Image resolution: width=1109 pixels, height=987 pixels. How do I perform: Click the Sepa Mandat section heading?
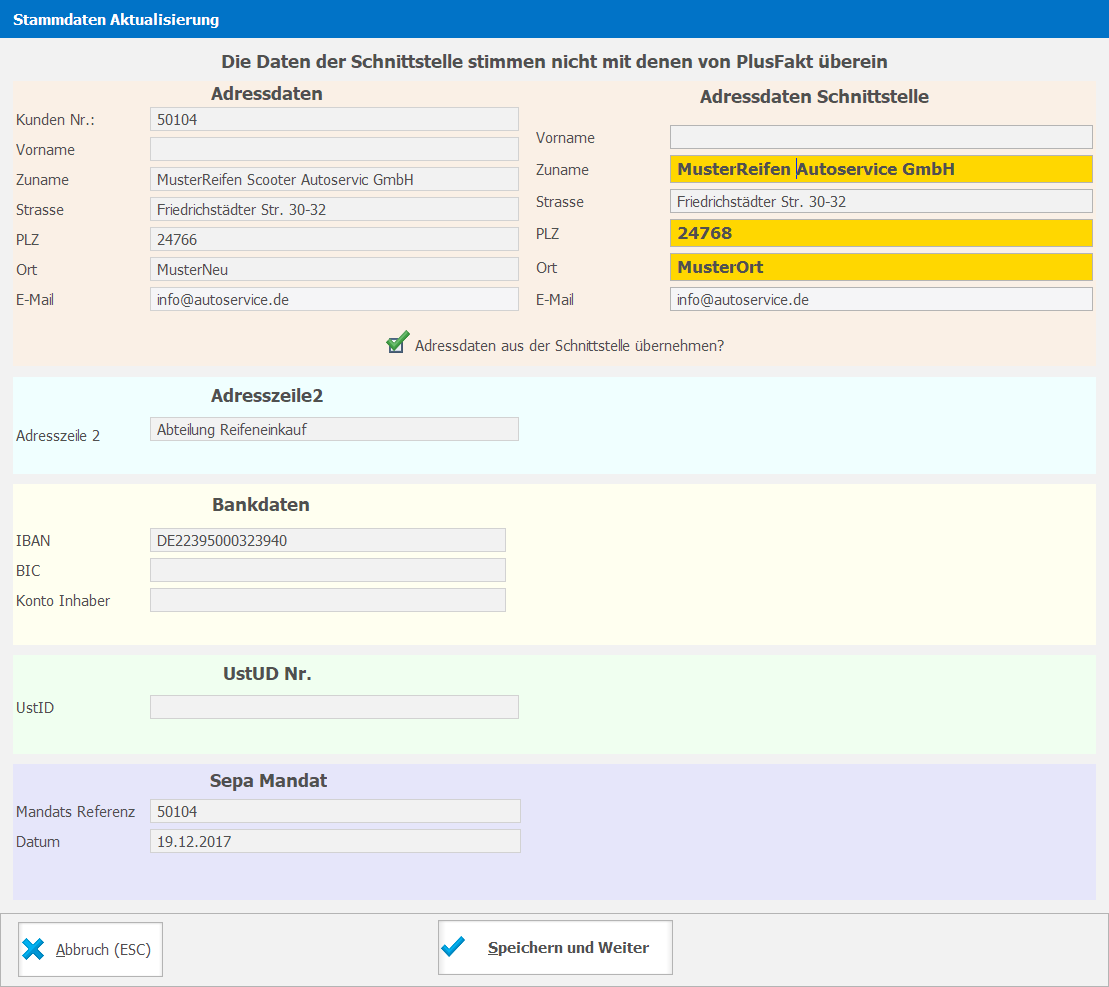tap(268, 781)
